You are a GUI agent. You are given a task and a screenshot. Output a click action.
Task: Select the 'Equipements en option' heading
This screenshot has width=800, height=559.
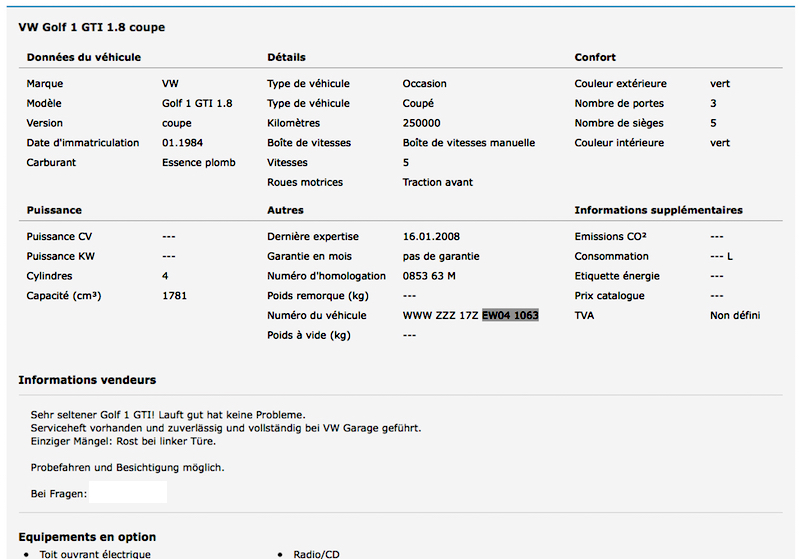click(x=87, y=537)
